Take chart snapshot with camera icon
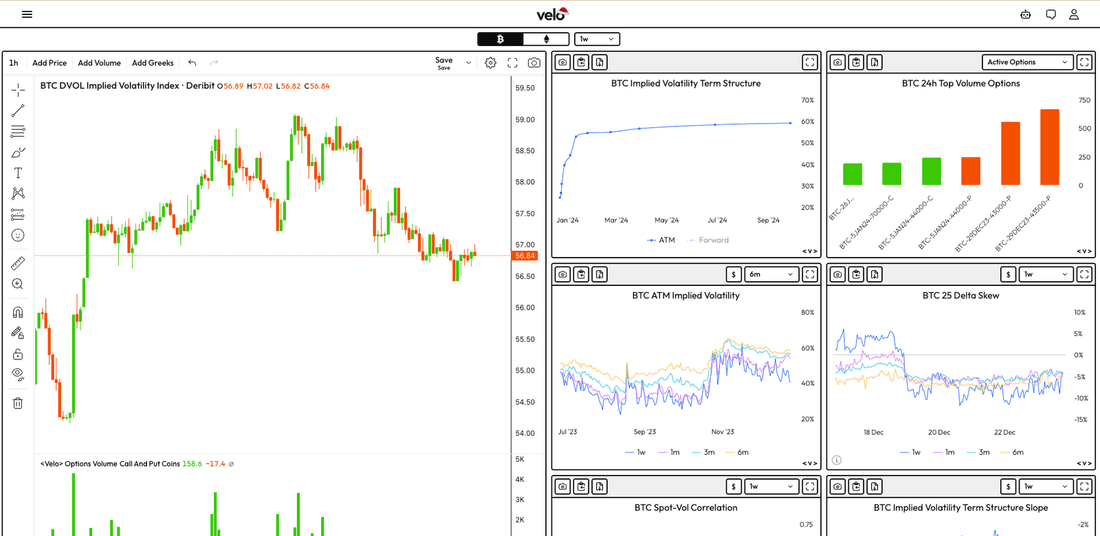This screenshot has width=1100, height=536. (x=534, y=62)
